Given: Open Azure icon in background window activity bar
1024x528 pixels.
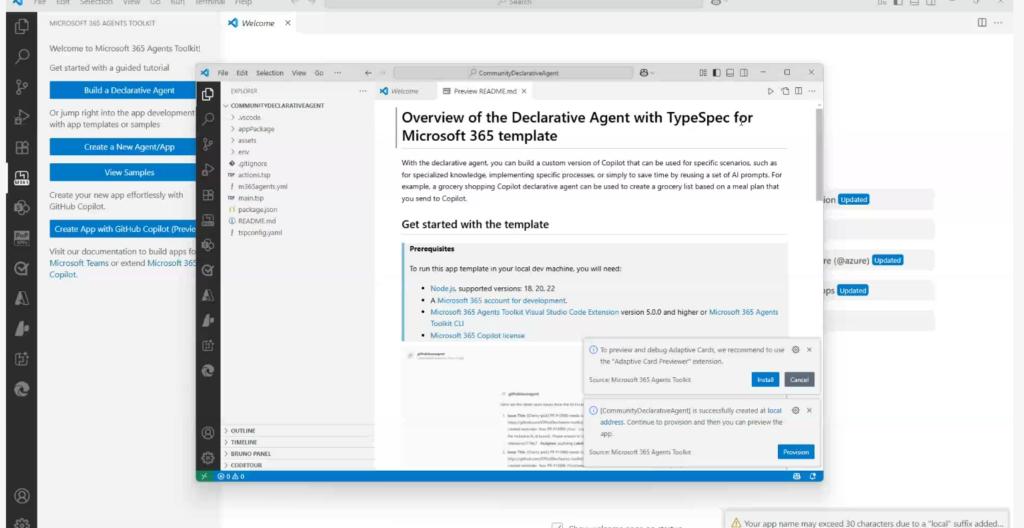Looking at the screenshot, I should pos(22,299).
